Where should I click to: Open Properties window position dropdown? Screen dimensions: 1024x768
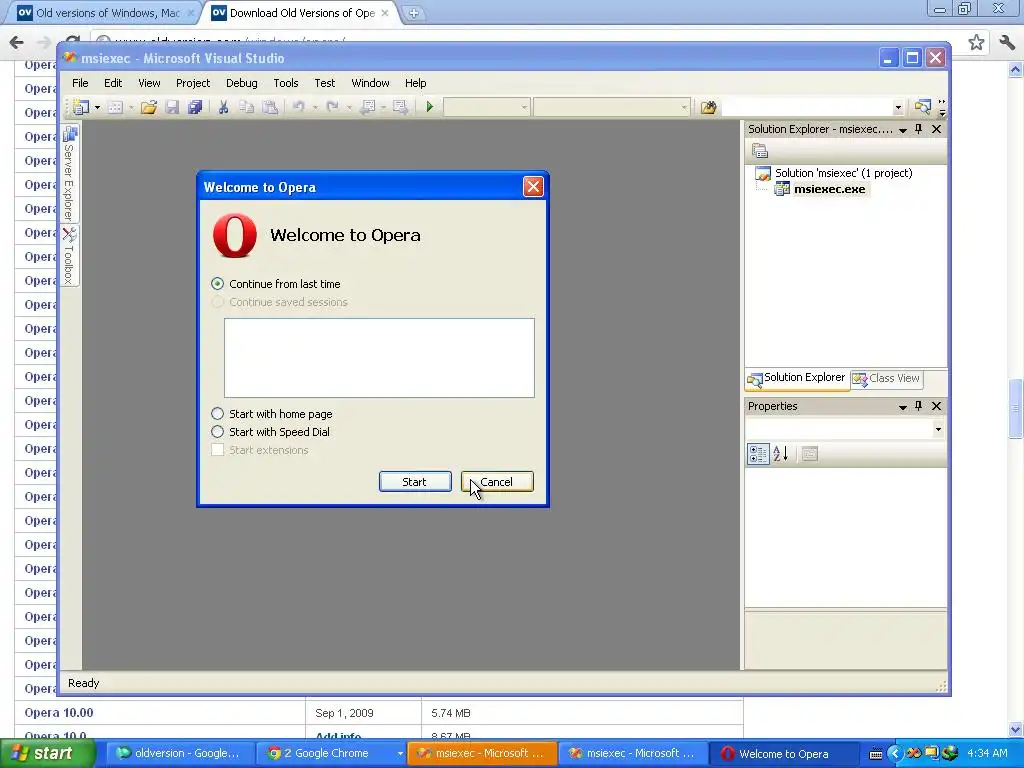(903, 407)
